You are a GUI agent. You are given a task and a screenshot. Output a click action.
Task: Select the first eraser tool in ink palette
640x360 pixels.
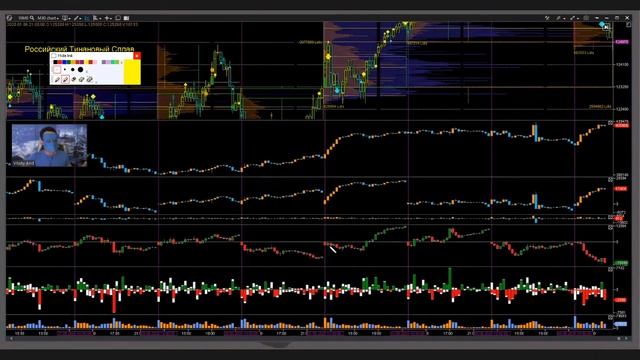(x=73, y=79)
